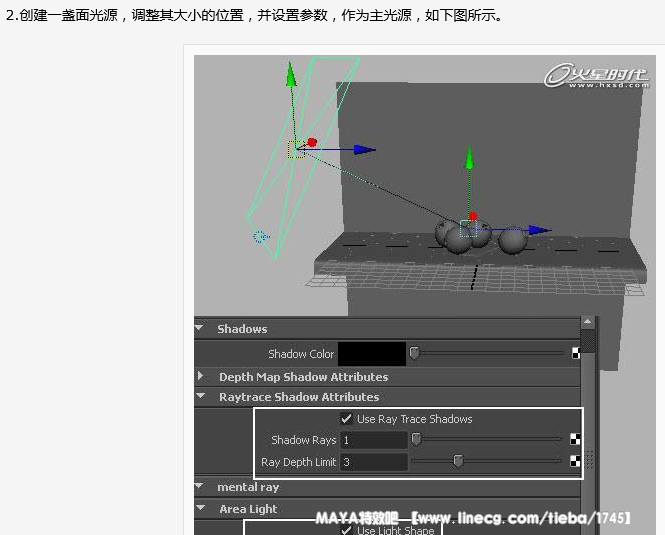Click the Ray Depth Limit slider handle
The image size is (665, 535).
458,461
